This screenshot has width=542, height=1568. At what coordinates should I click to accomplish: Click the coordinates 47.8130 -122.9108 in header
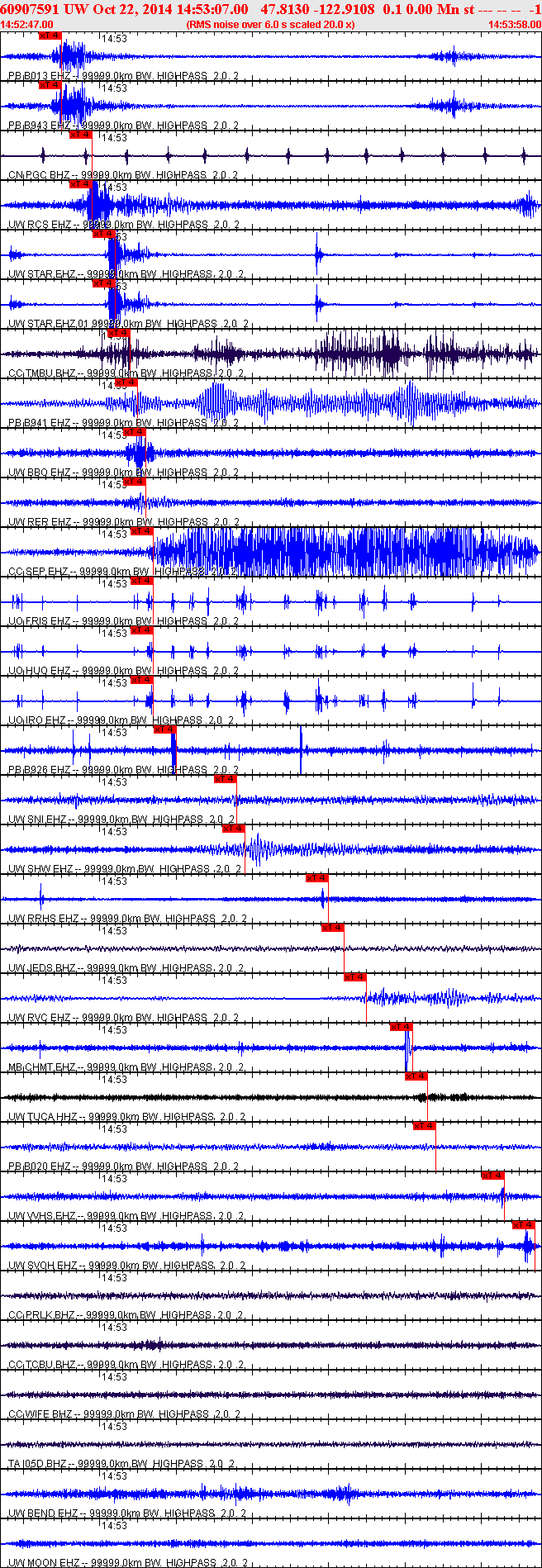[317, 9]
